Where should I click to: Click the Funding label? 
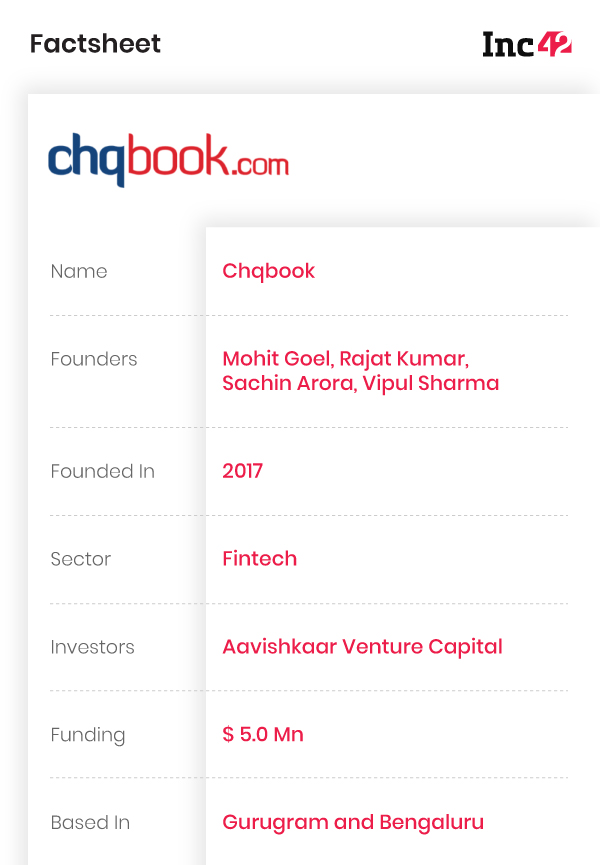coord(88,735)
